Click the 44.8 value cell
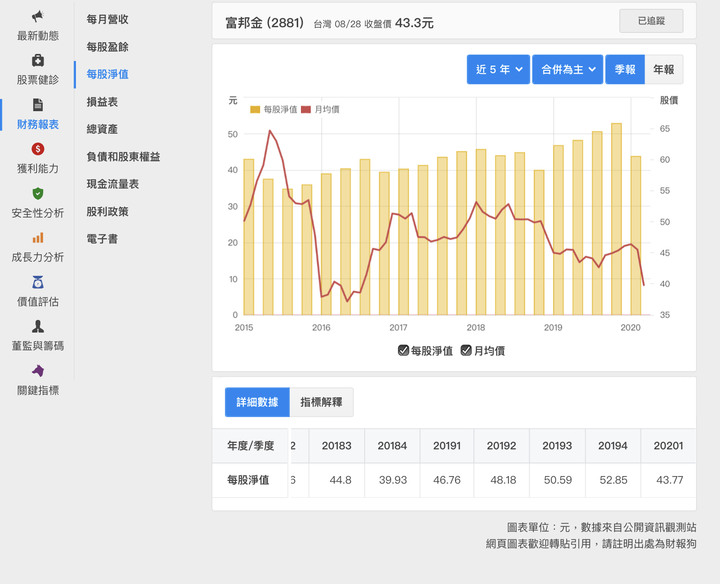The height and width of the screenshot is (584, 720). coord(337,480)
